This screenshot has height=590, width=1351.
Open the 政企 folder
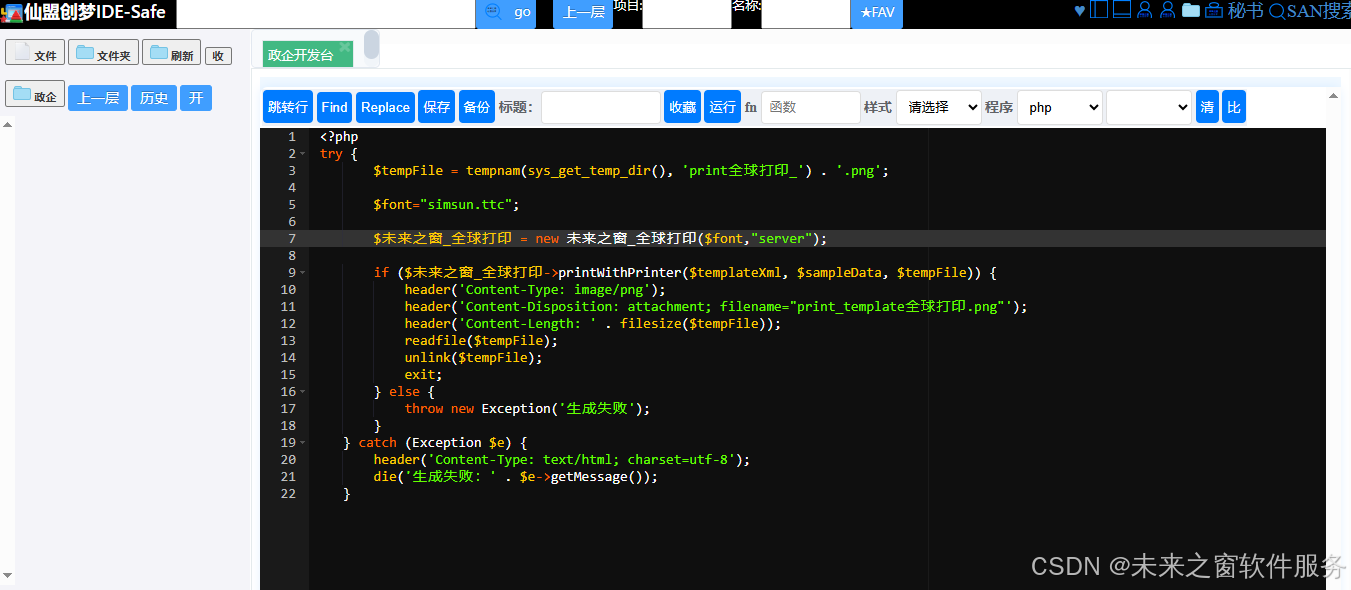click(x=35, y=95)
